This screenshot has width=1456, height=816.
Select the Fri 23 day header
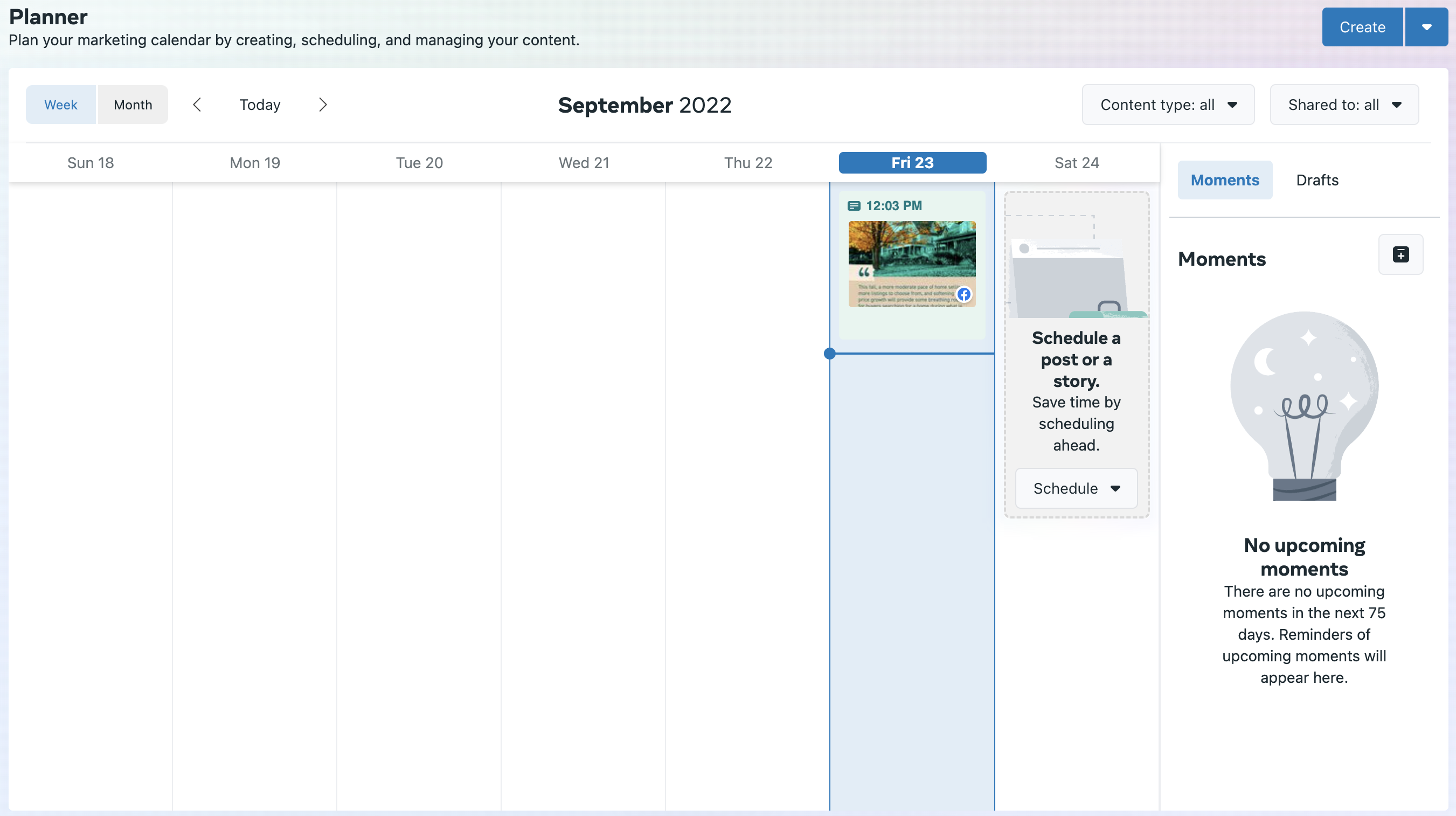pyautogui.click(x=912, y=163)
